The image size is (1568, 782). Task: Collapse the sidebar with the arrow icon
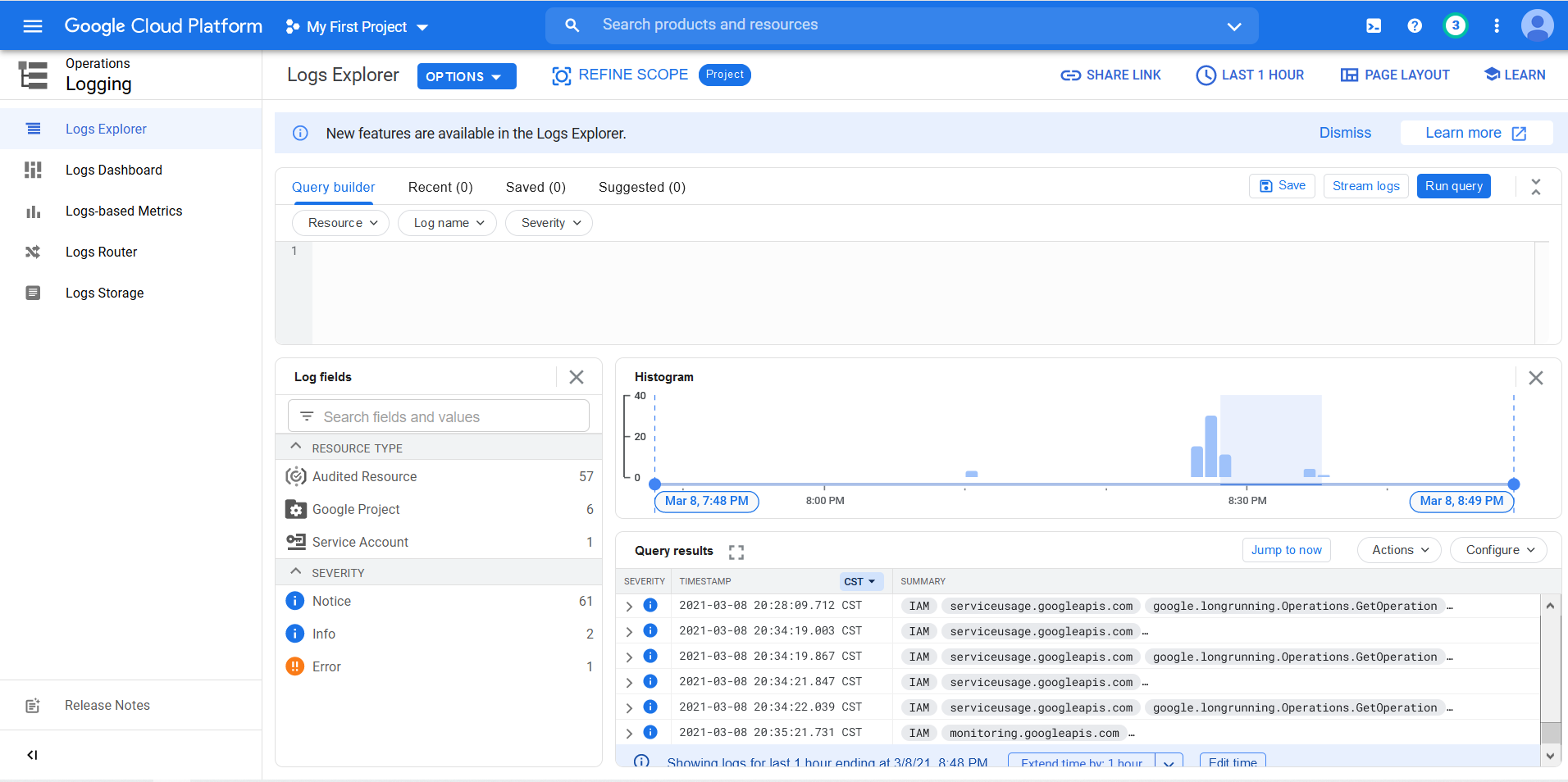[x=32, y=755]
